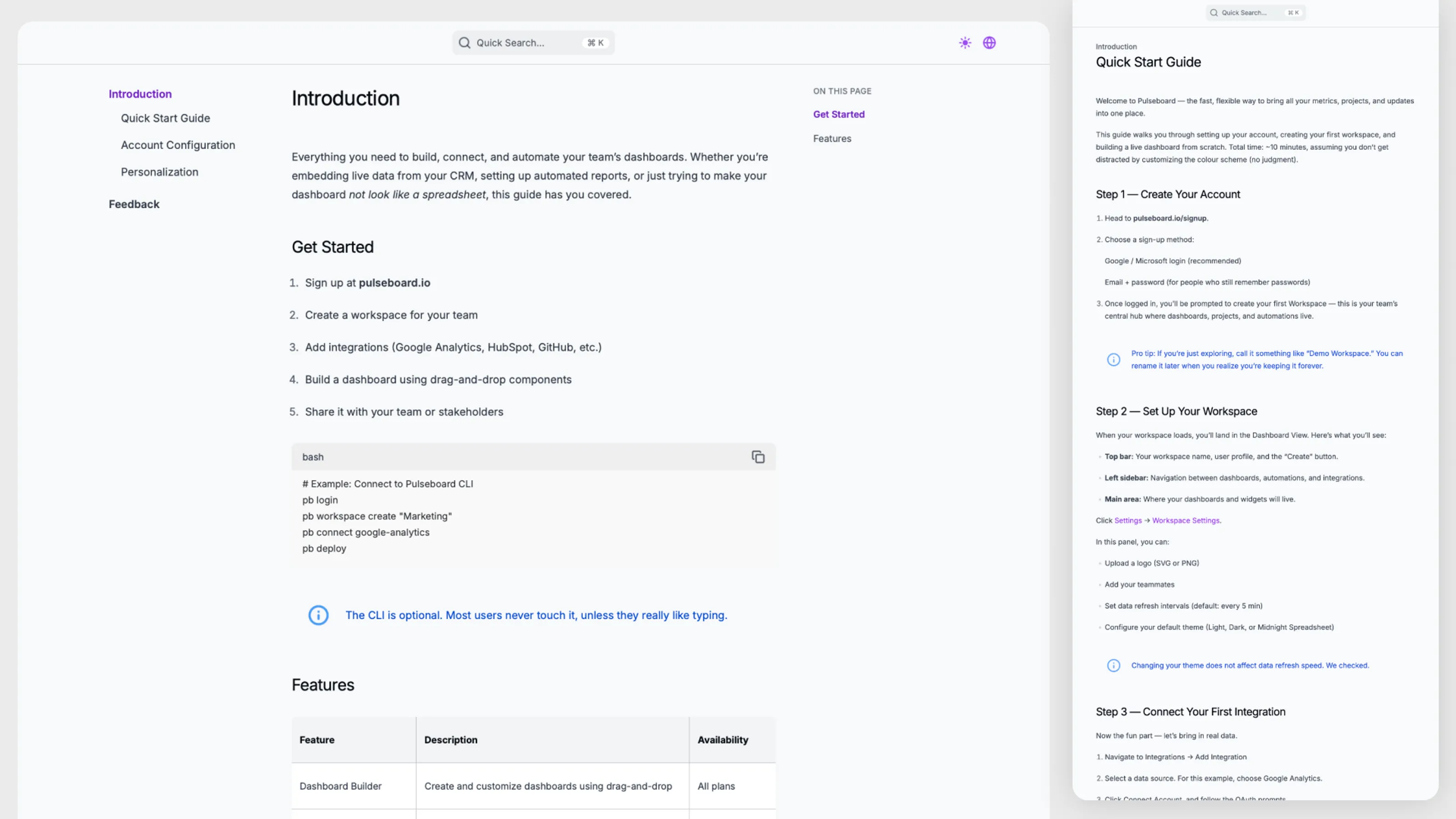The width and height of the screenshot is (1456, 819).
Task: Click the CLI optional info icon
Action: tap(318, 615)
